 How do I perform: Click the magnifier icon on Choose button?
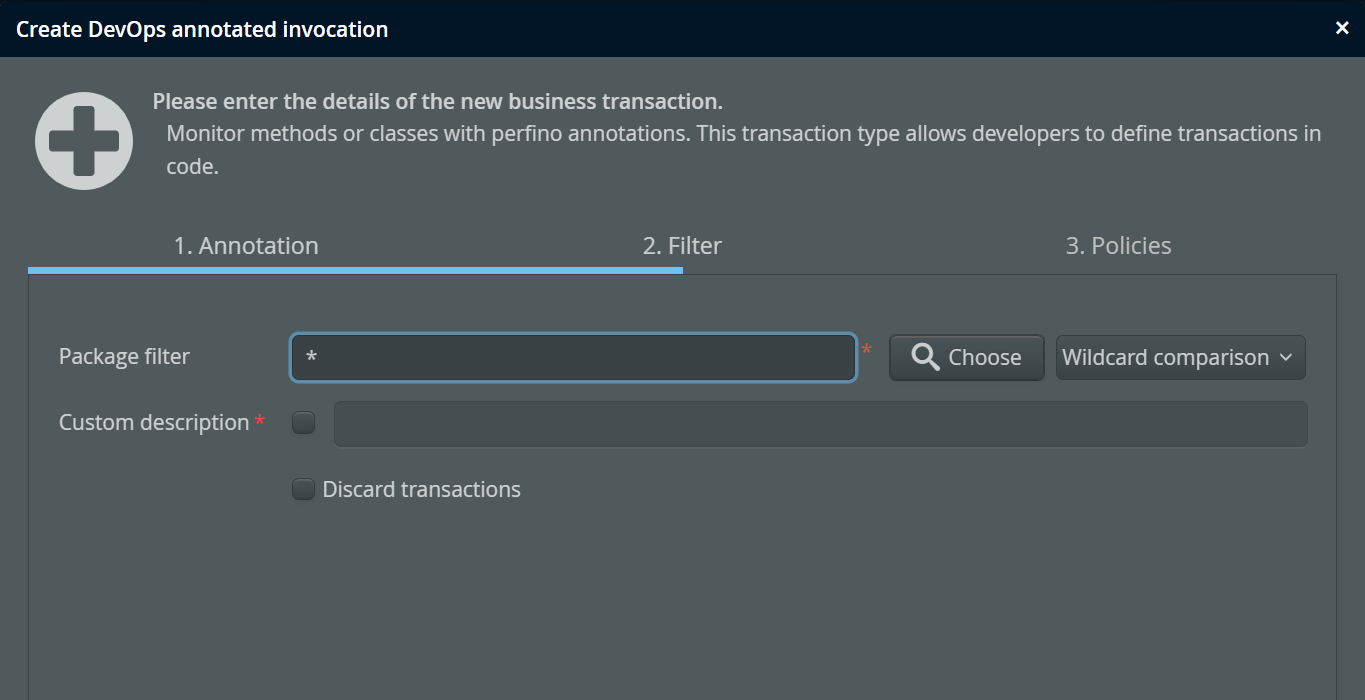tap(926, 357)
